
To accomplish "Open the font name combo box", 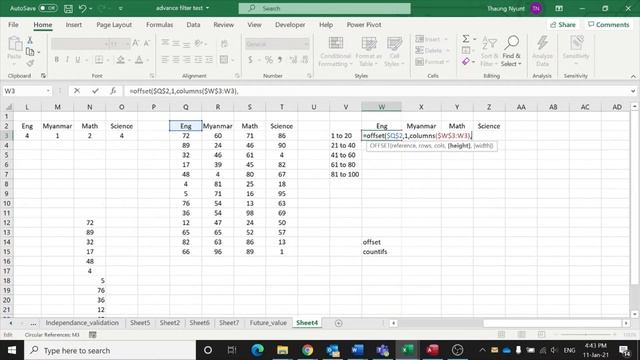I will [80, 43].
